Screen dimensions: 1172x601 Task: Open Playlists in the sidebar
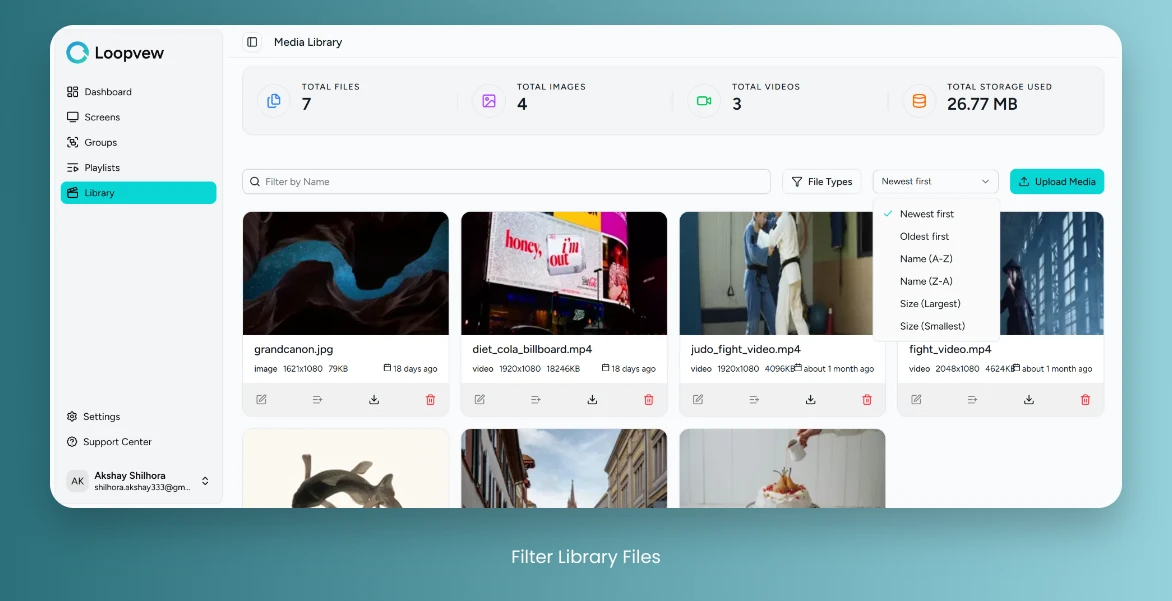pyautogui.click(x=138, y=167)
